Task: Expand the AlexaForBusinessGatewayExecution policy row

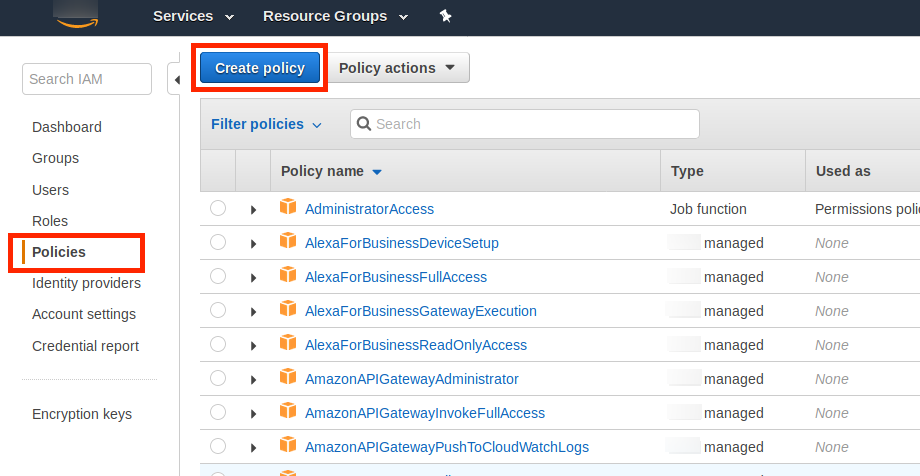Action: (253, 312)
